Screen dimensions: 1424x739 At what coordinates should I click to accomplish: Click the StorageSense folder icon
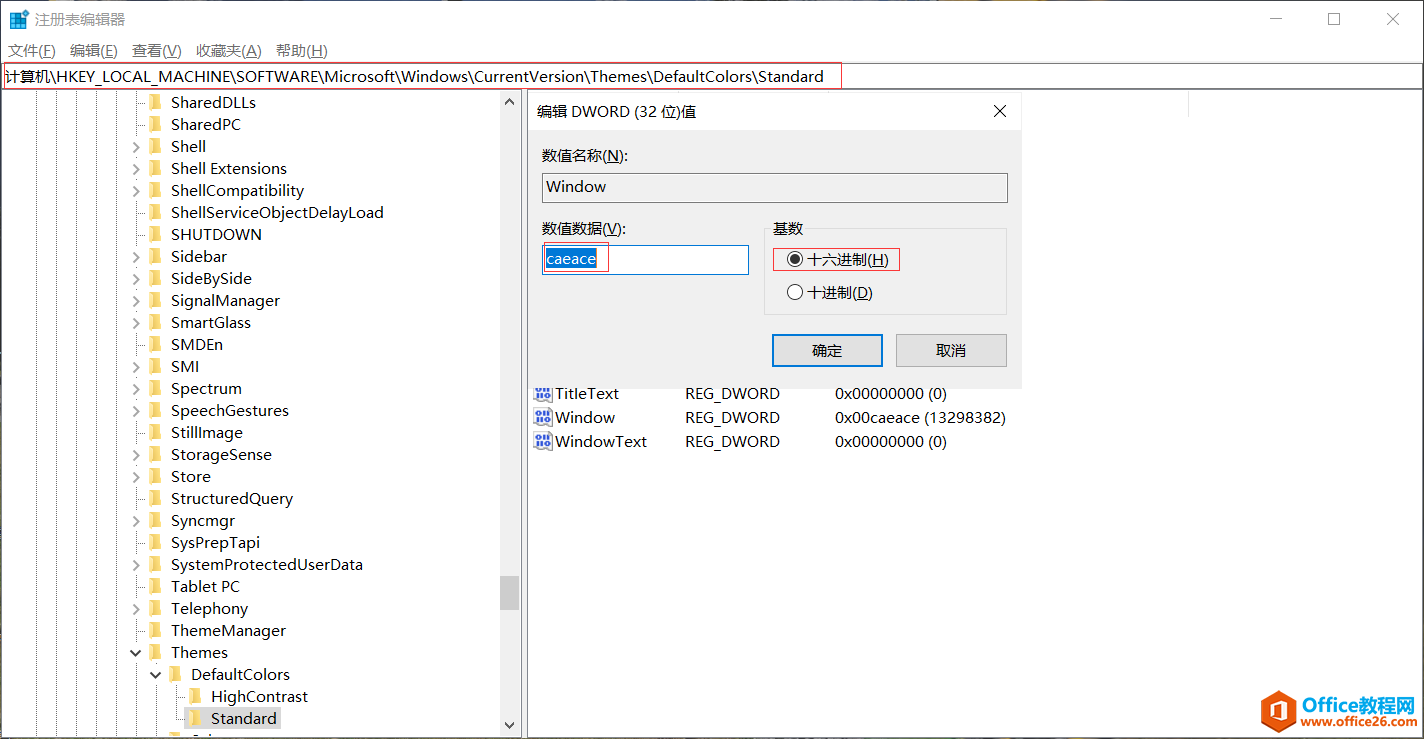(x=155, y=454)
